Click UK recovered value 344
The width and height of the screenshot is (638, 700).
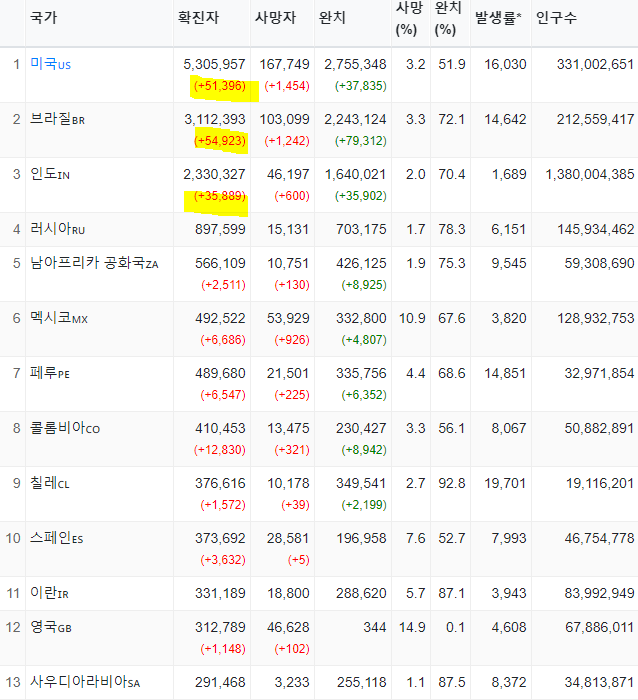click(x=375, y=627)
